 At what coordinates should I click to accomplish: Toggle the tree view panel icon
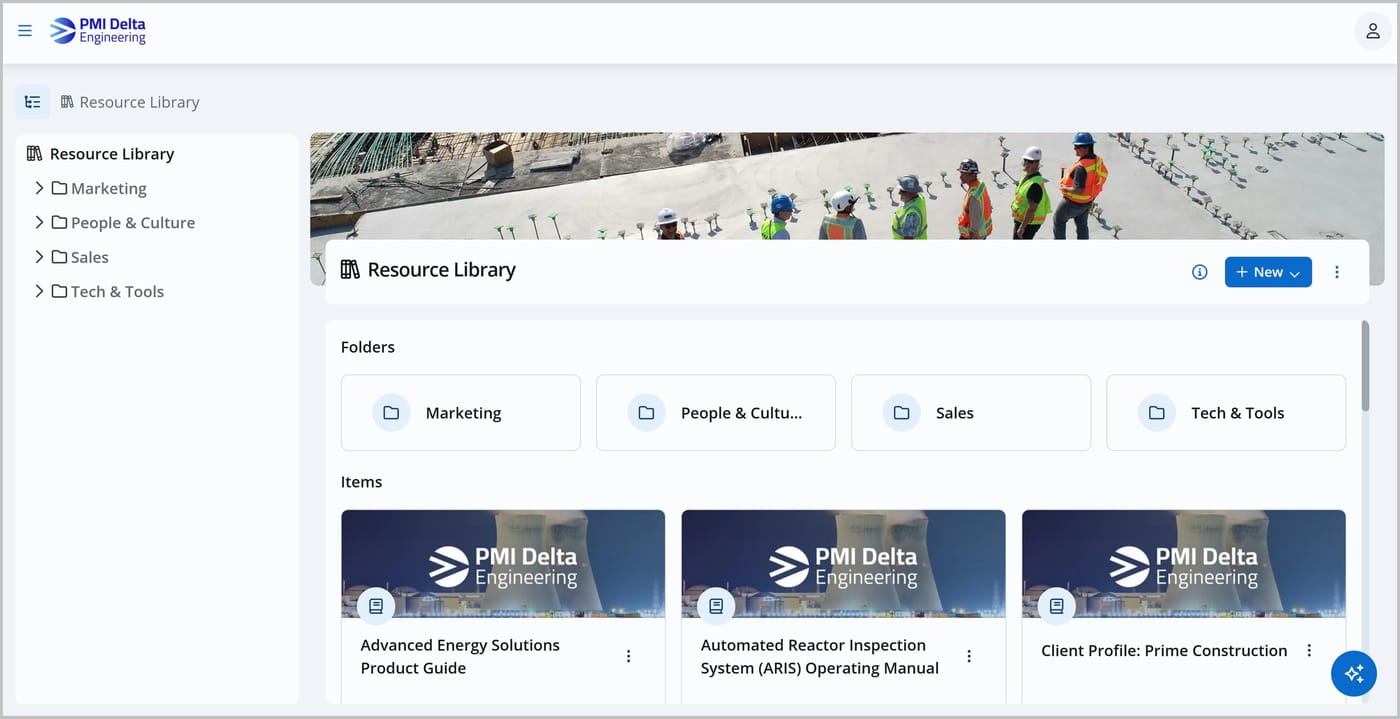33,102
